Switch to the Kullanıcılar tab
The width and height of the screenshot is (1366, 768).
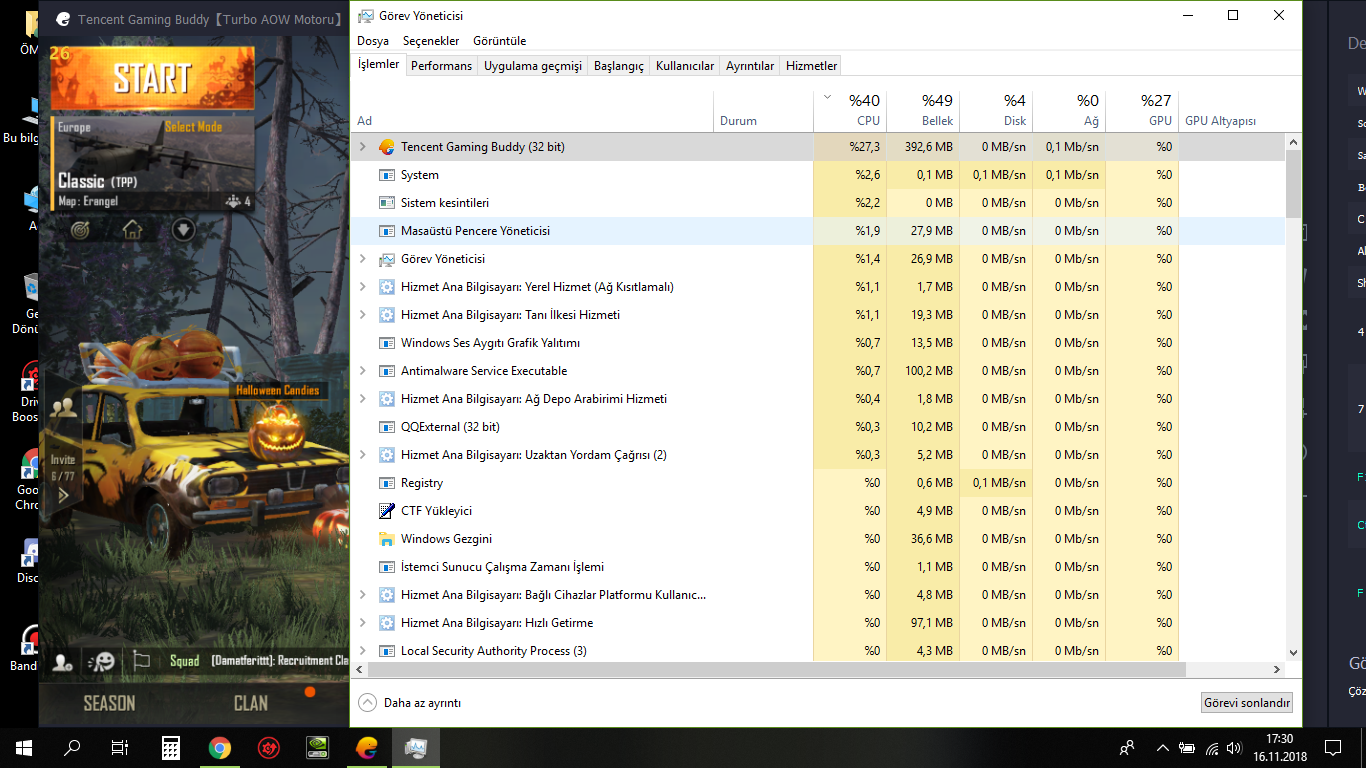tap(685, 66)
